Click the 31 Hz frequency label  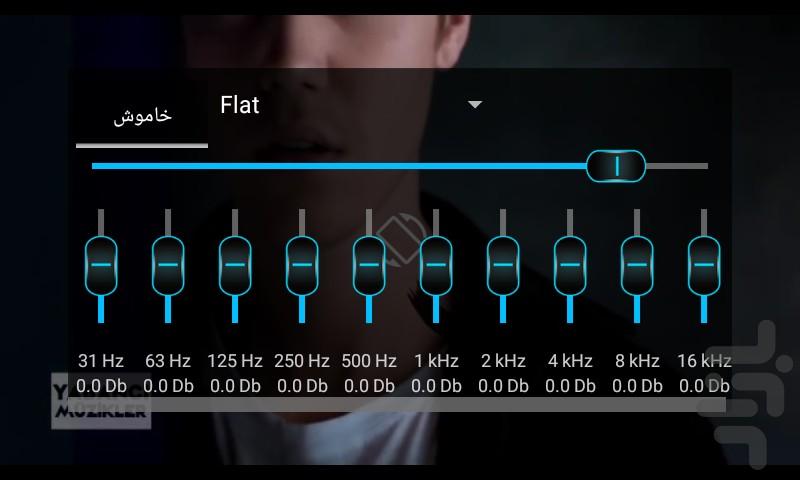tap(101, 361)
